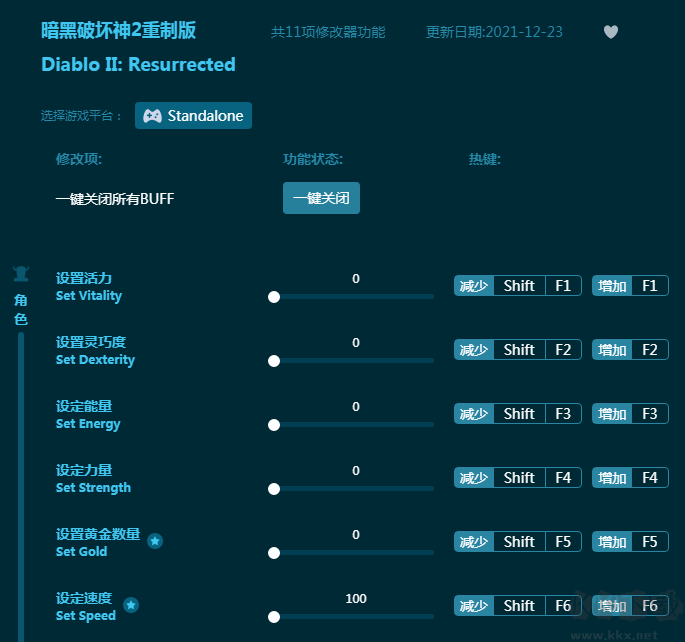
Task: Click 增加 for Set Energy
Action: click(x=612, y=414)
